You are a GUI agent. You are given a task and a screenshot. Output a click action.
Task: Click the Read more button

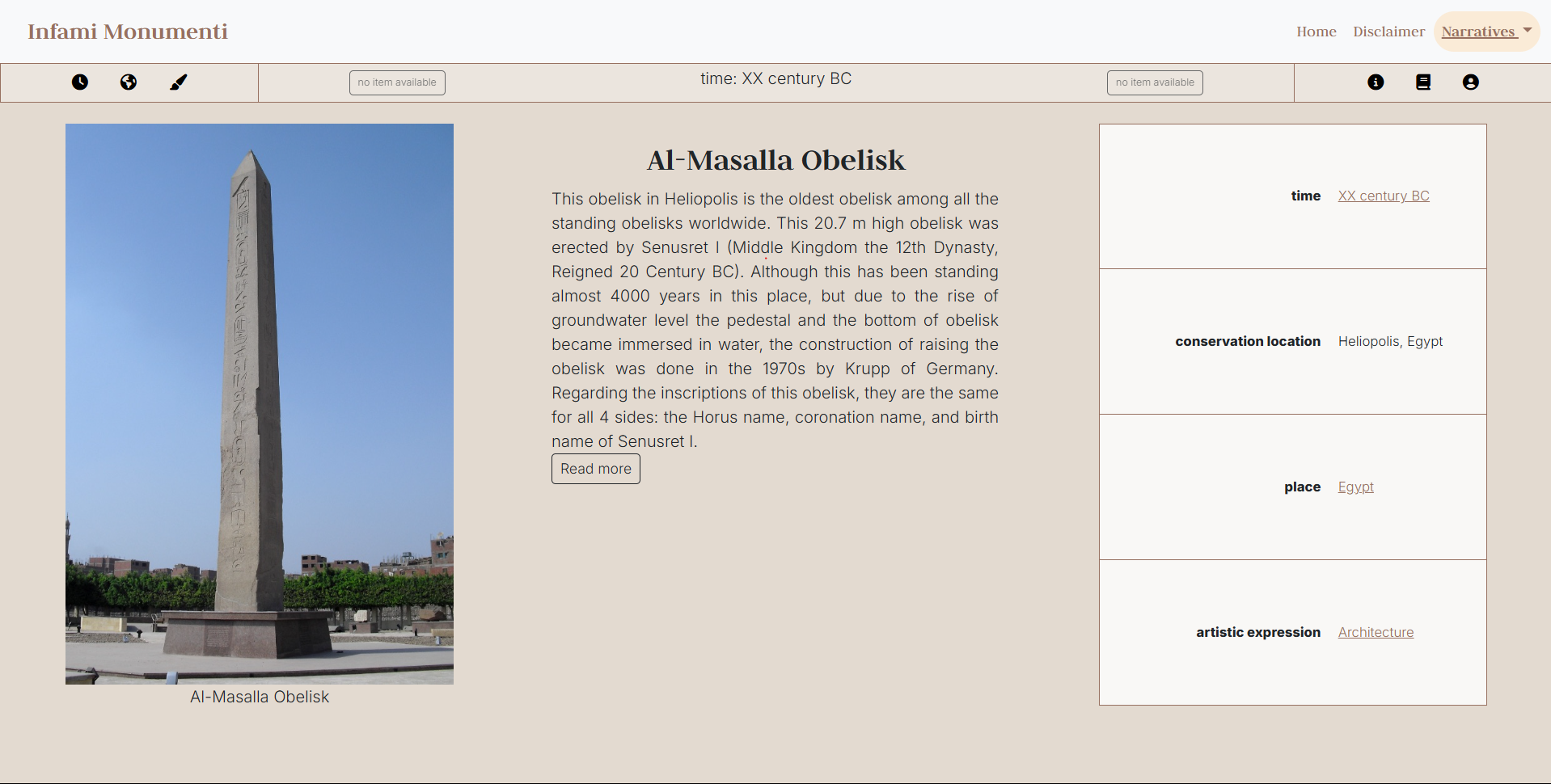pos(596,469)
